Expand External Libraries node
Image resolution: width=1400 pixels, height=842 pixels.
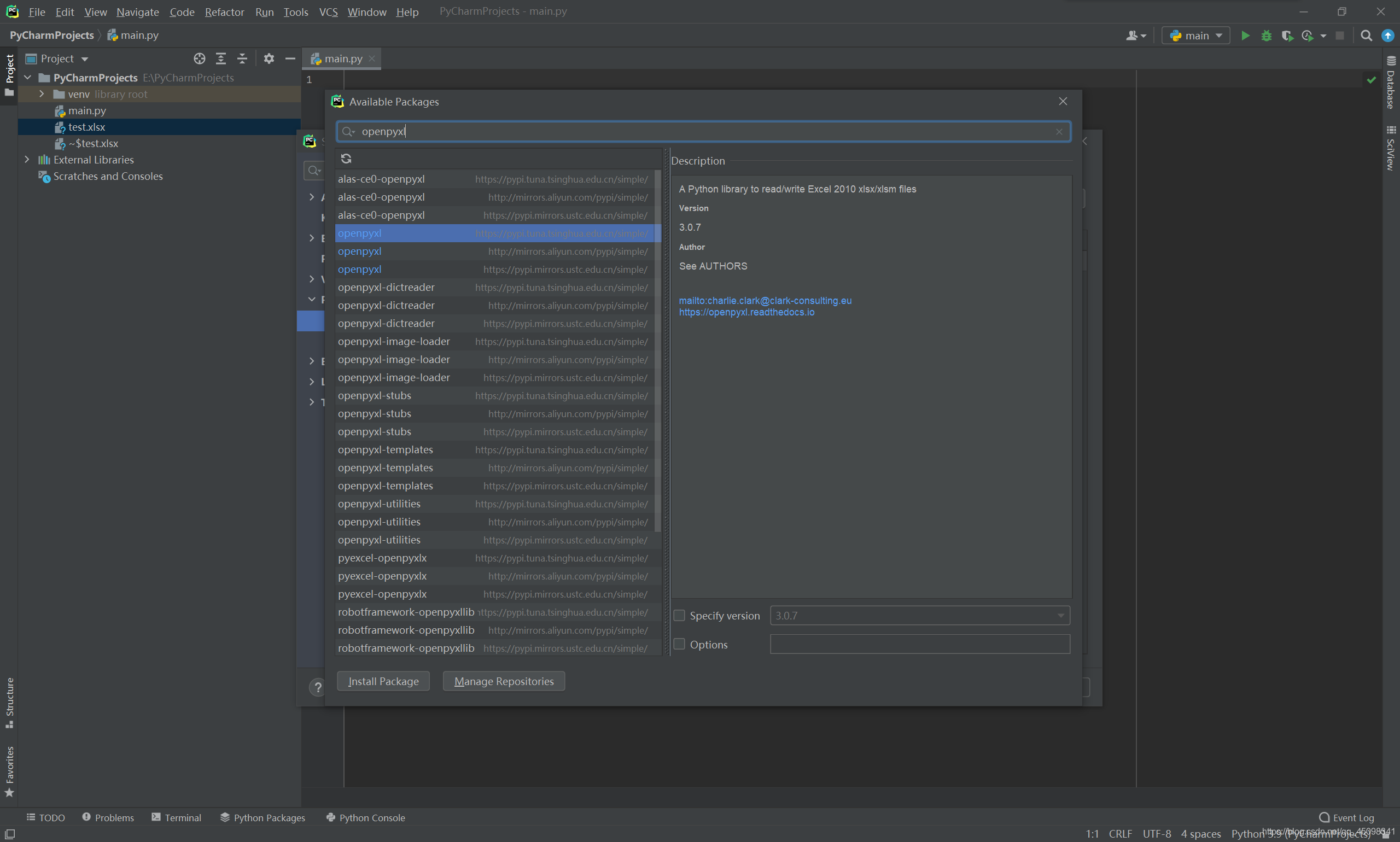pos(27,160)
